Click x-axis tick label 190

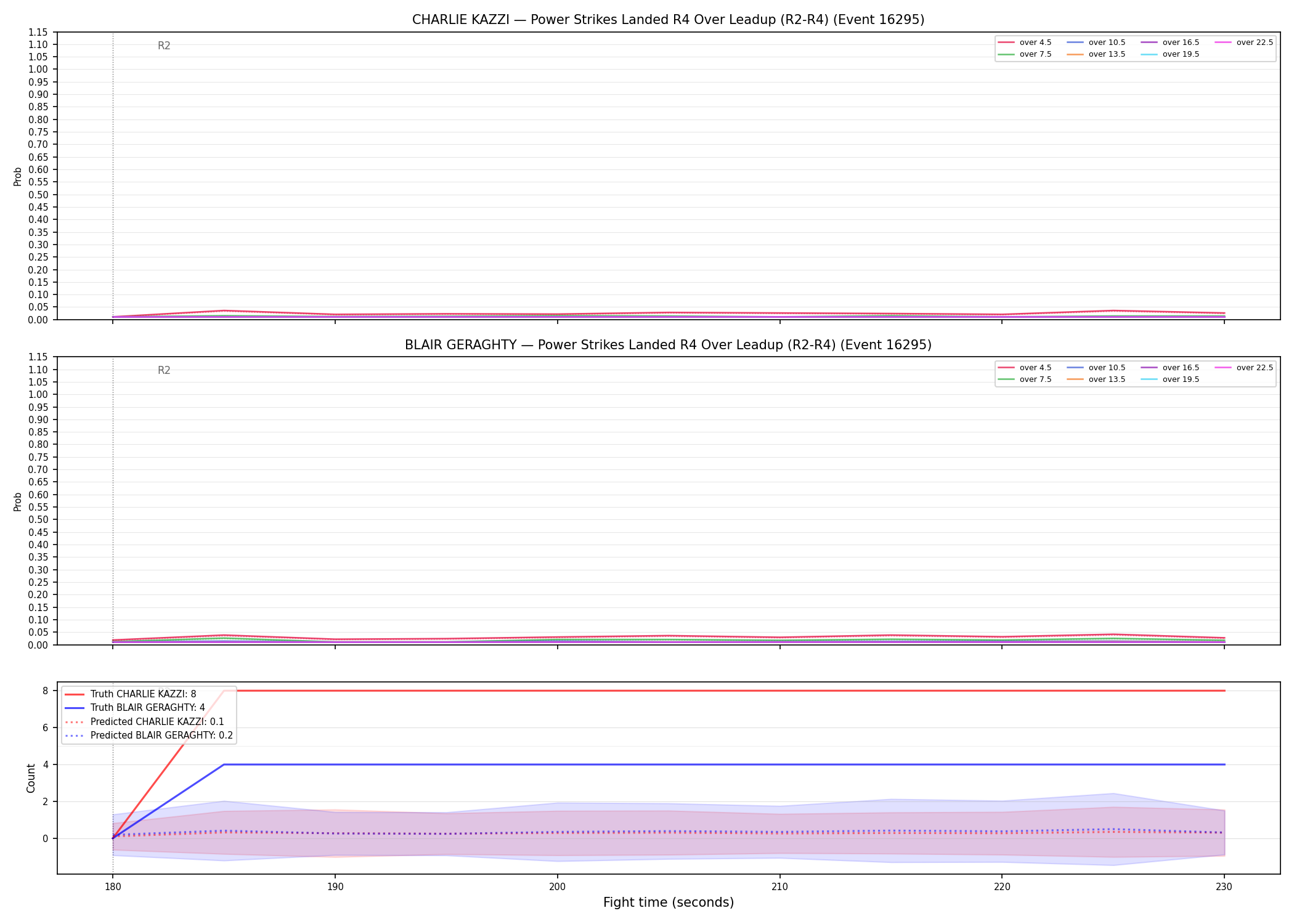(335, 886)
